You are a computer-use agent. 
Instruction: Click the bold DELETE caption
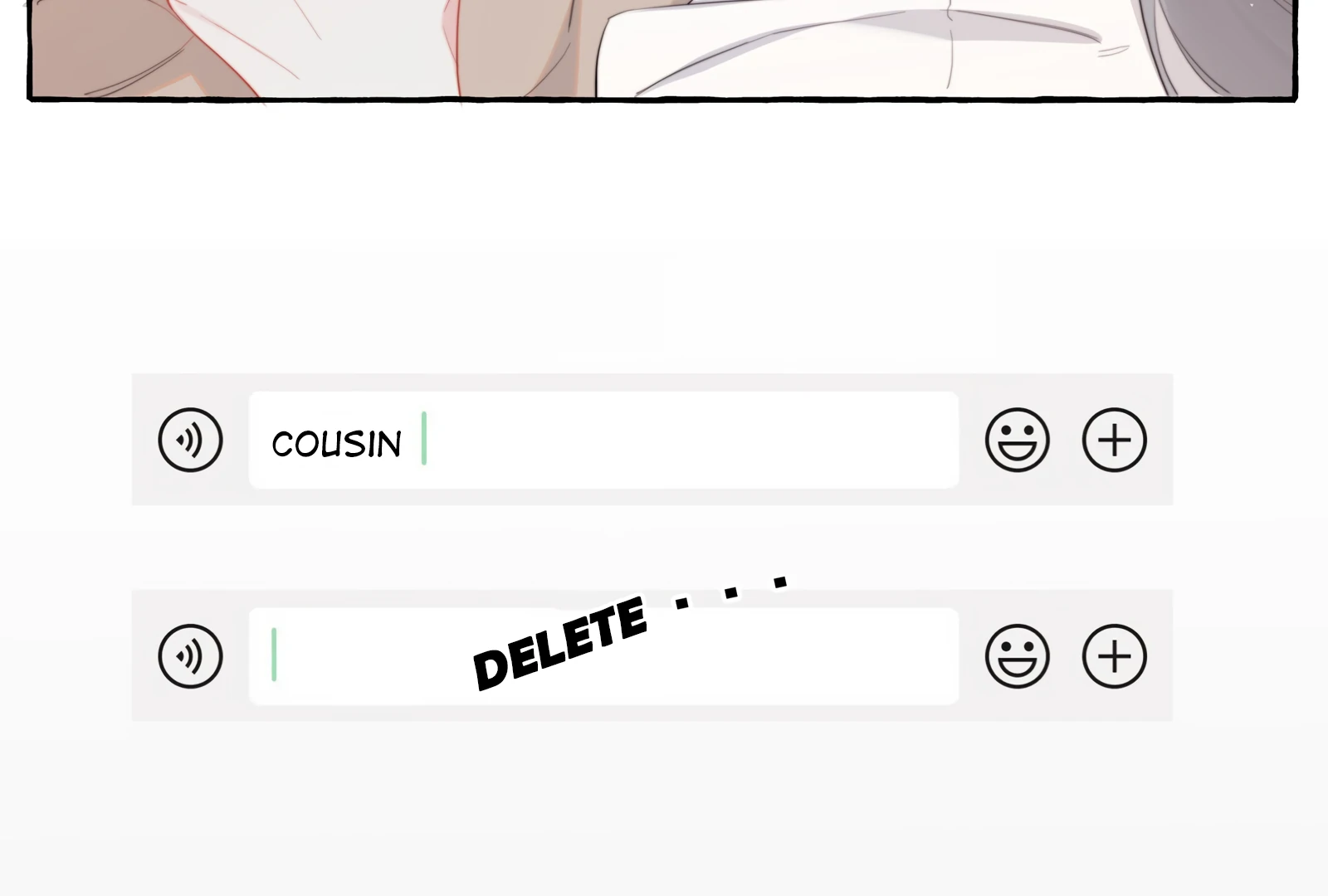coord(559,643)
